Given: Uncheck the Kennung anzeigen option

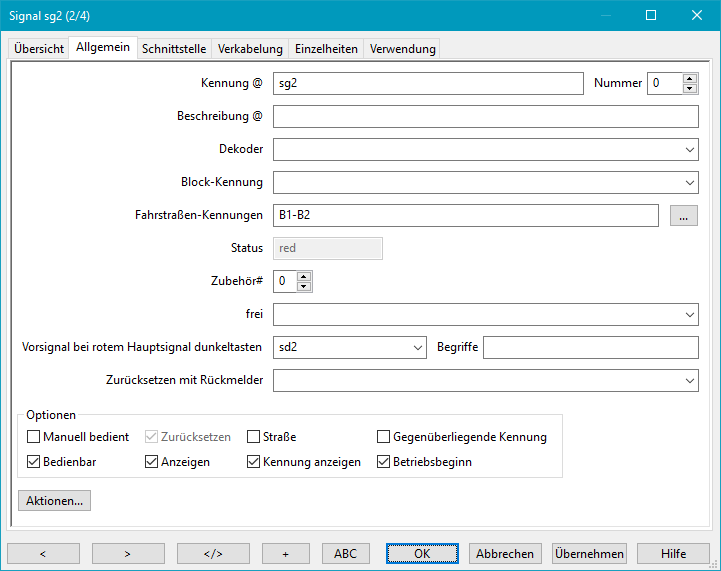Looking at the screenshot, I should [254, 462].
